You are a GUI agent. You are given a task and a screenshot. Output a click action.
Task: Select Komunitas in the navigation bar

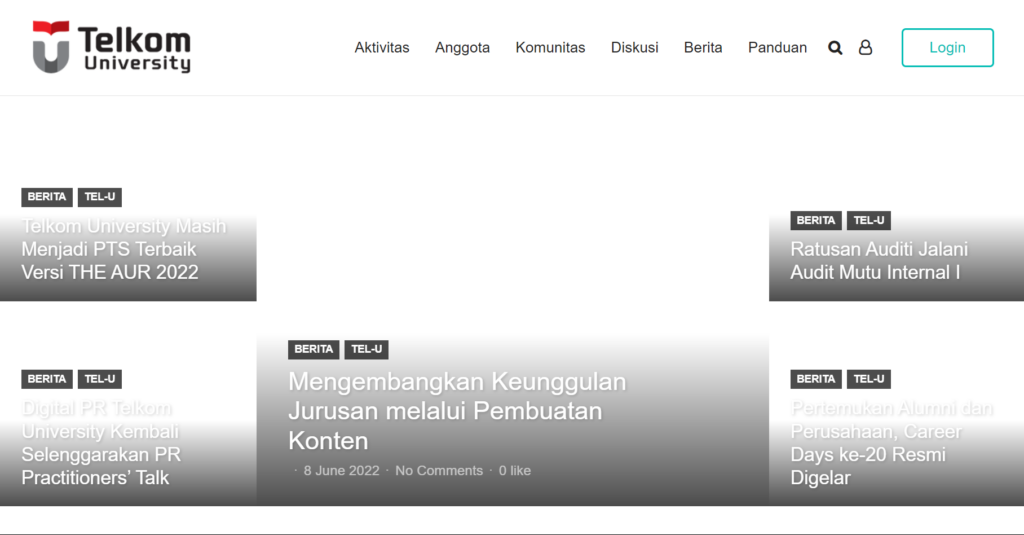click(x=550, y=47)
